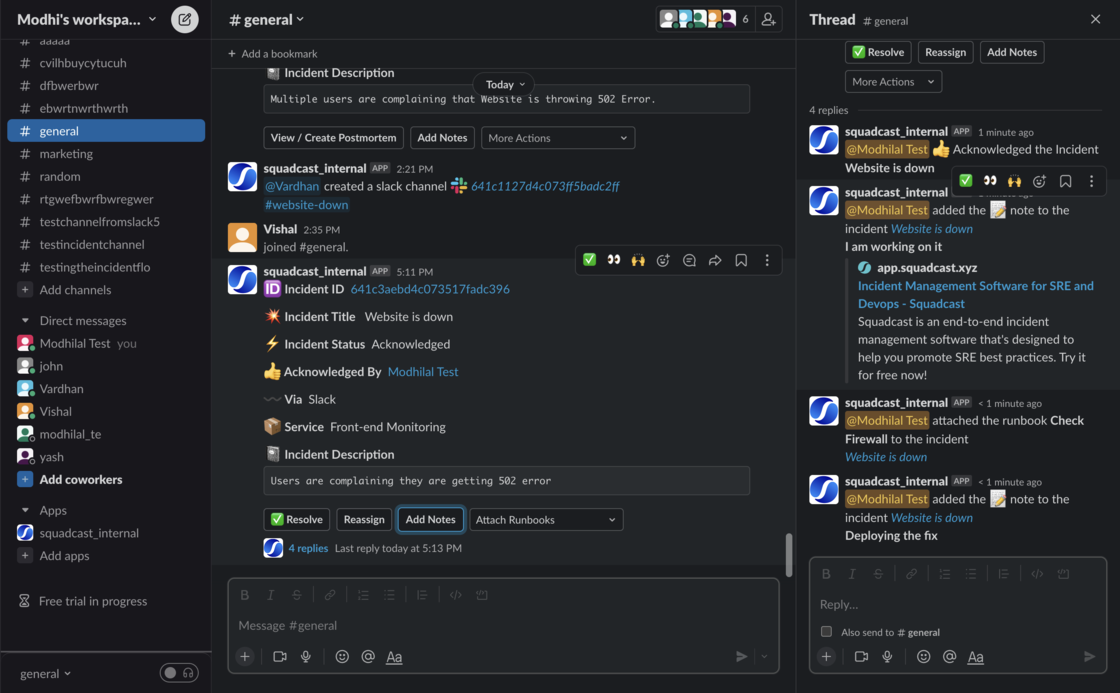Open more actions dots on main message hover bar
The width and height of the screenshot is (1120, 693).
pyautogui.click(x=767, y=260)
